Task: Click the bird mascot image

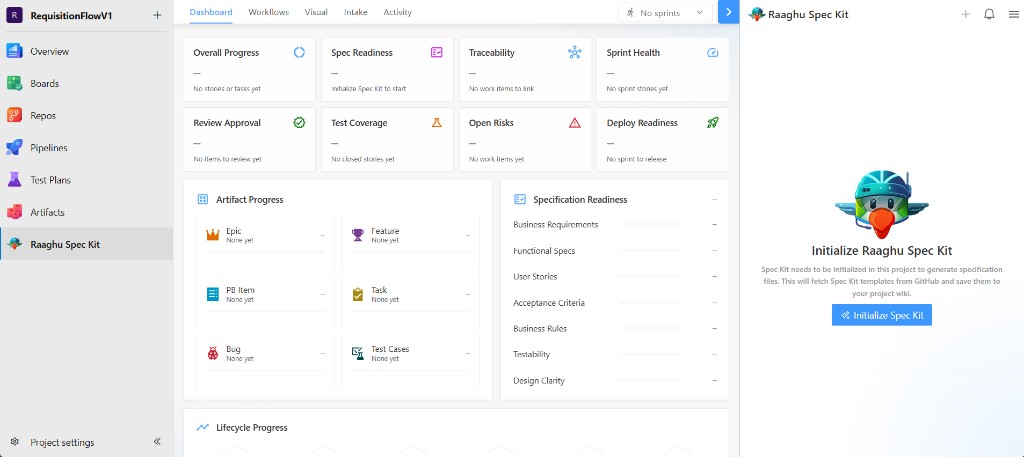Action: (882, 204)
